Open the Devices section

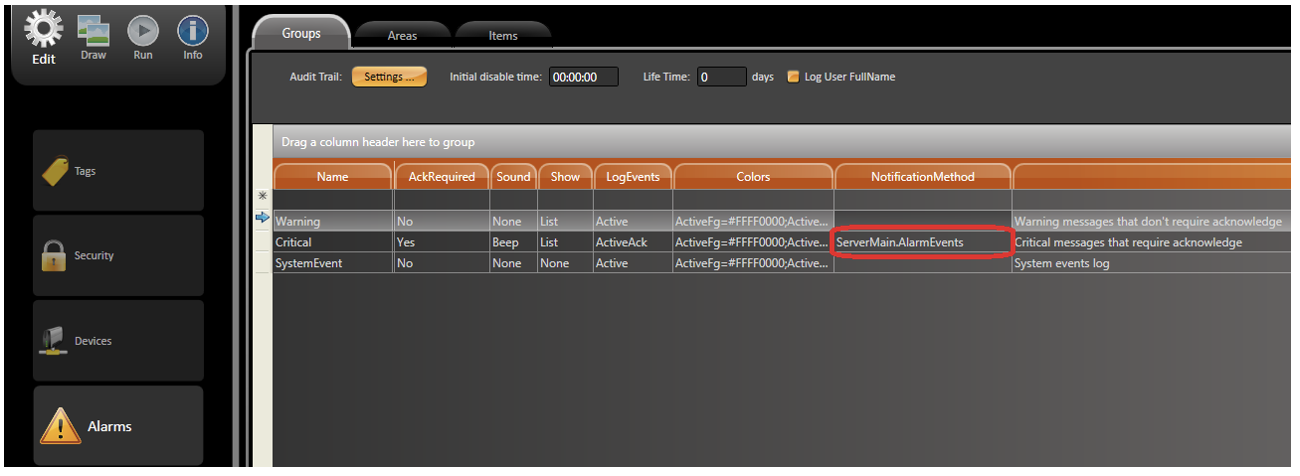(x=118, y=341)
